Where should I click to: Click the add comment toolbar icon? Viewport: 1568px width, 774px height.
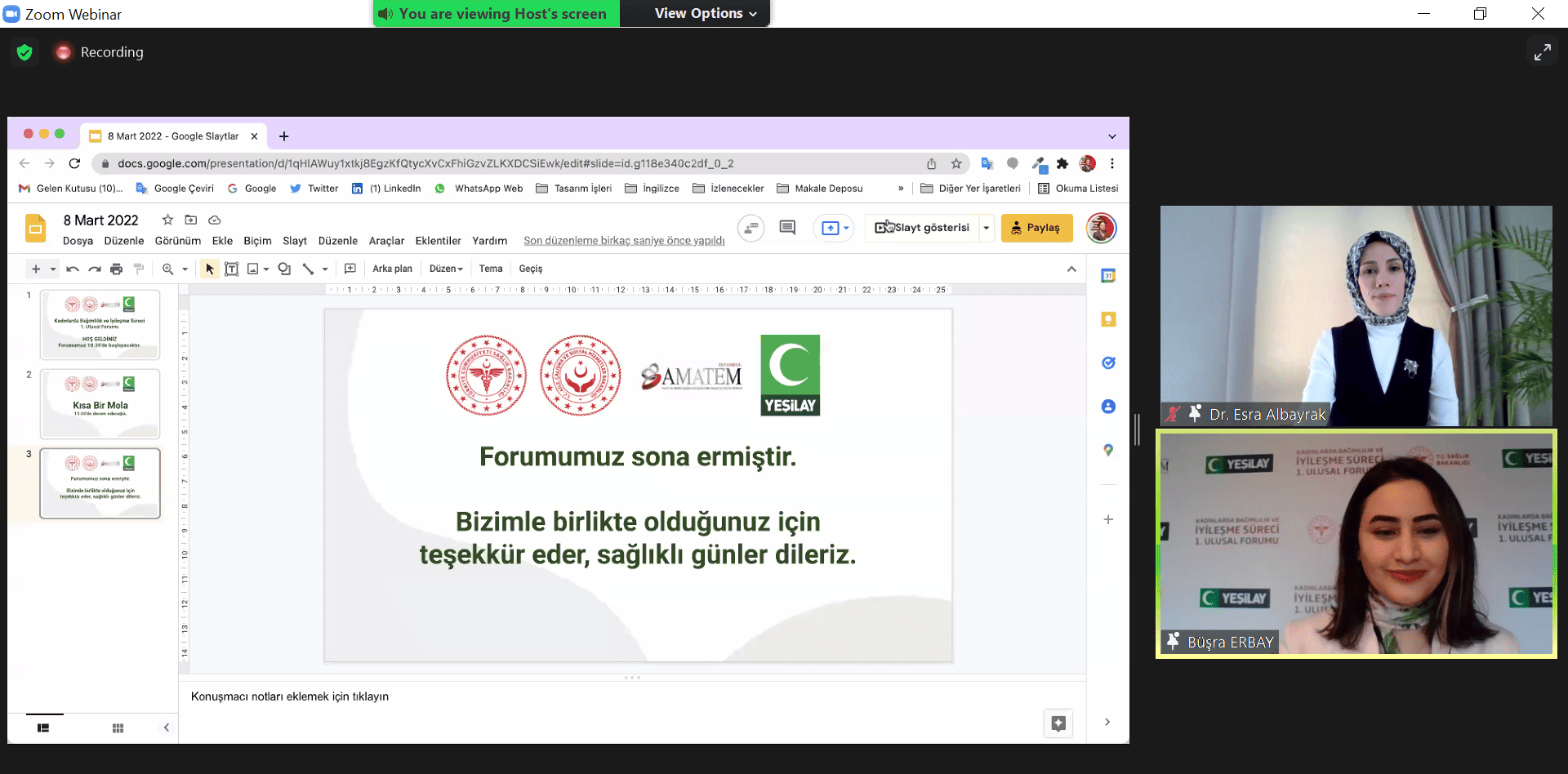point(350,269)
